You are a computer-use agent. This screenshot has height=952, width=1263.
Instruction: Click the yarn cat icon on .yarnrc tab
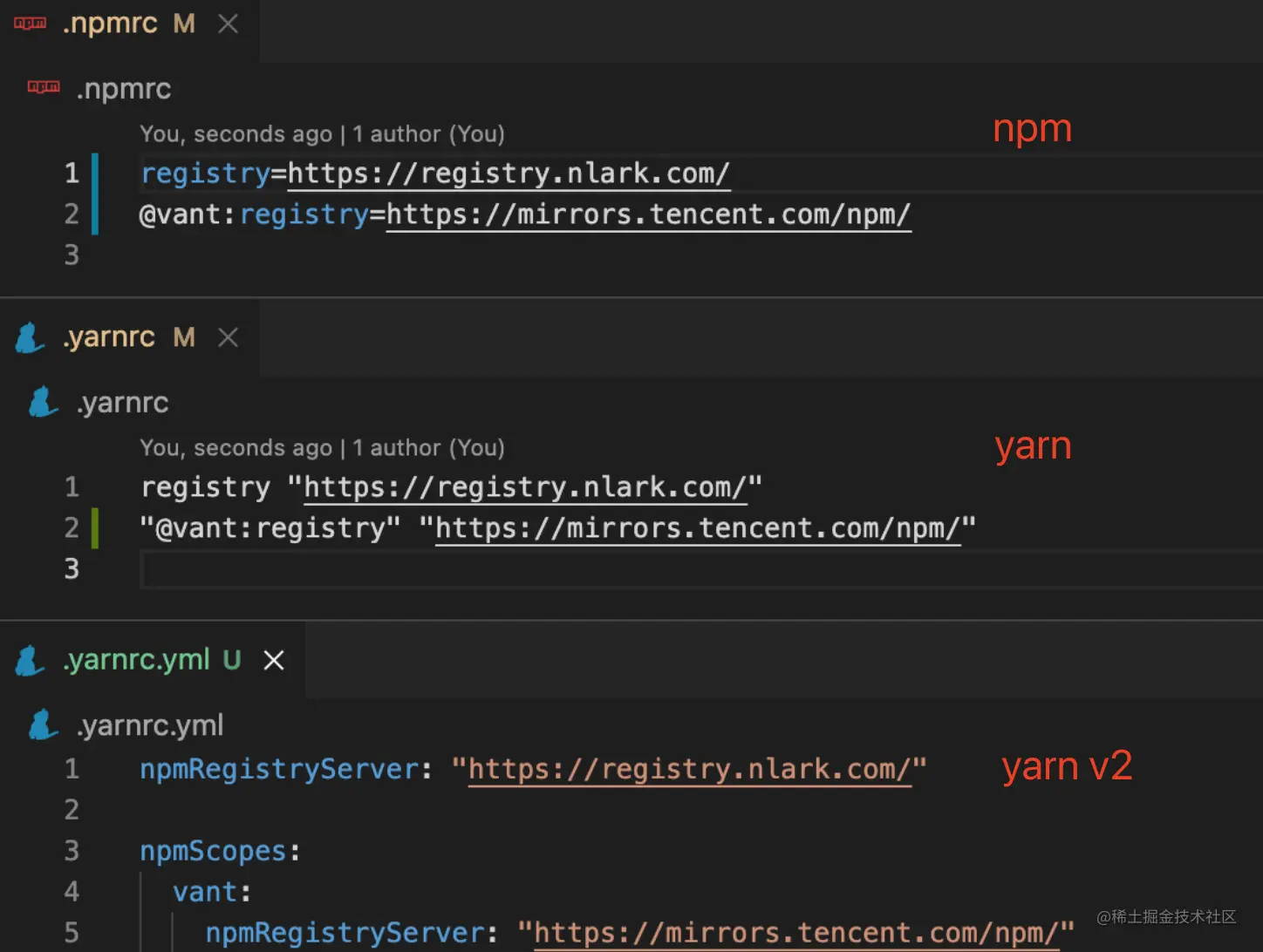pyautogui.click(x=30, y=337)
